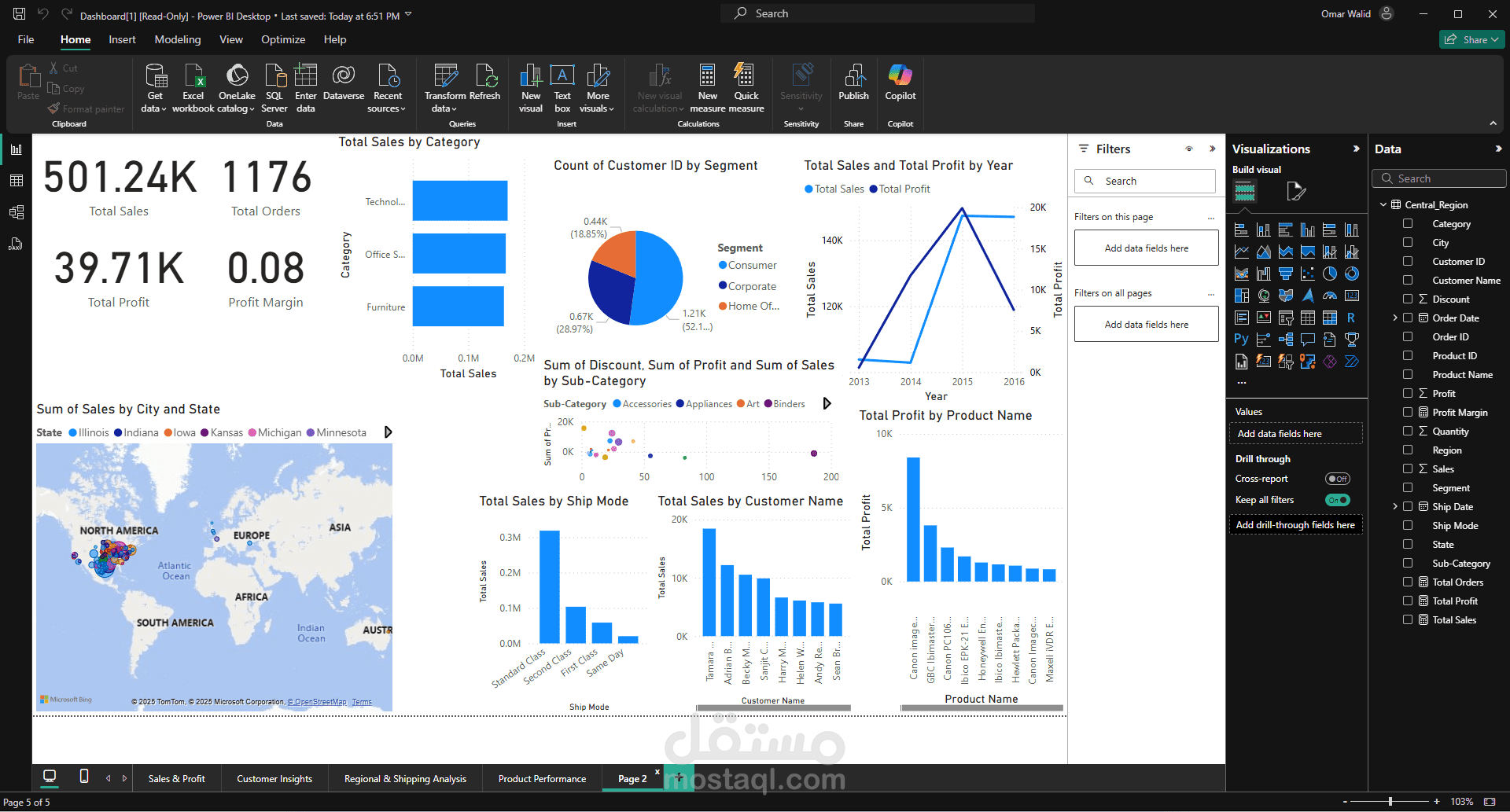Screen dimensions: 1510x812
Task: Click the Share button
Action: tap(1471, 39)
